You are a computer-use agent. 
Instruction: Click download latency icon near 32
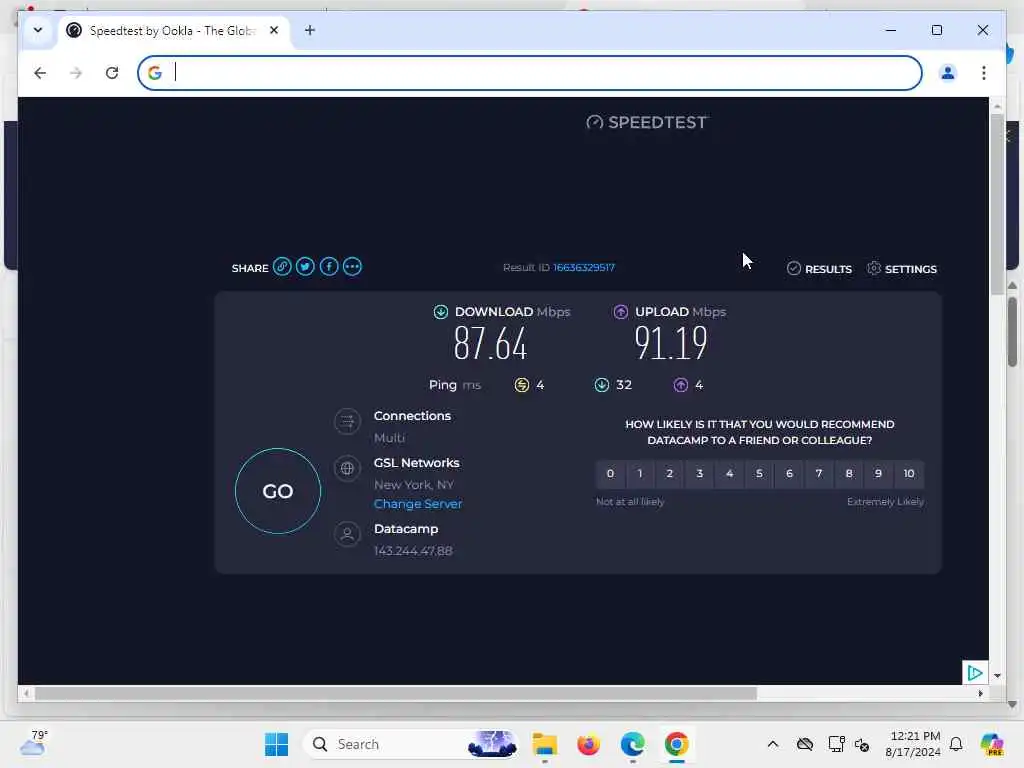tap(601, 385)
